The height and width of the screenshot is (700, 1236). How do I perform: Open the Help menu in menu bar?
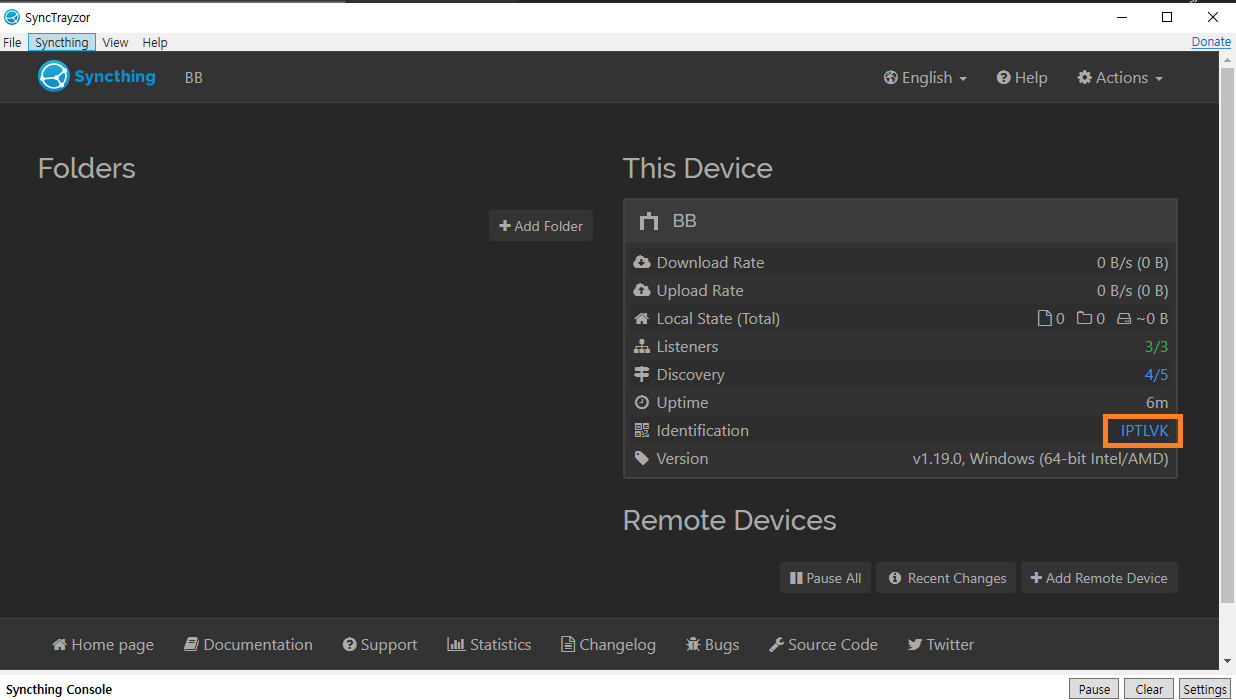155,42
